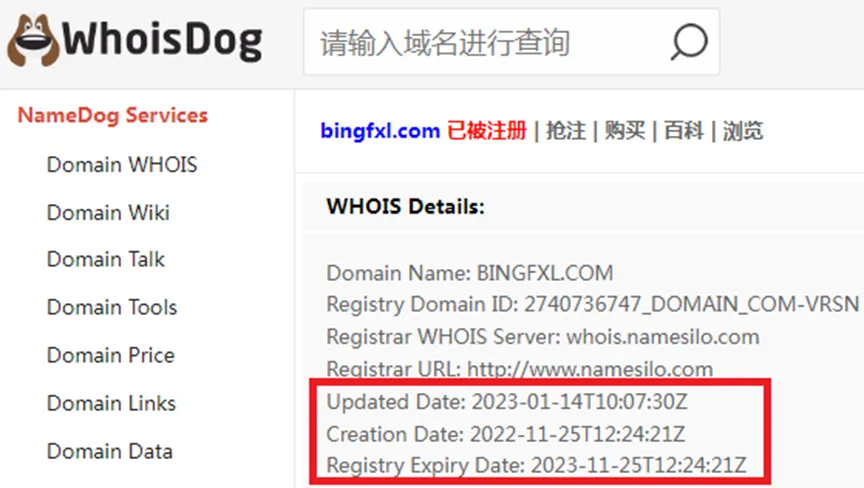The image size is (864, 488).
Task: Click the 抢注 link
Action: click(565, 131)
